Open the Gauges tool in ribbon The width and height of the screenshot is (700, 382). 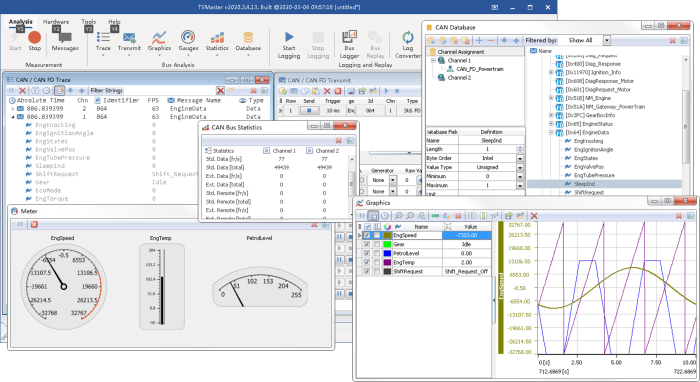[188, 42]
